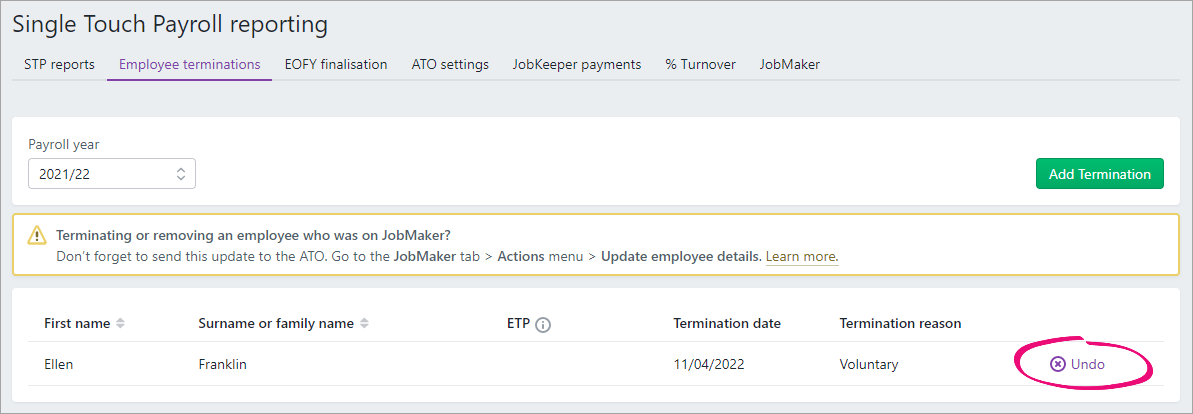The image size is (1193, 414).
Task: Open the Payroll year dropdown
Action: click(112, 174)
